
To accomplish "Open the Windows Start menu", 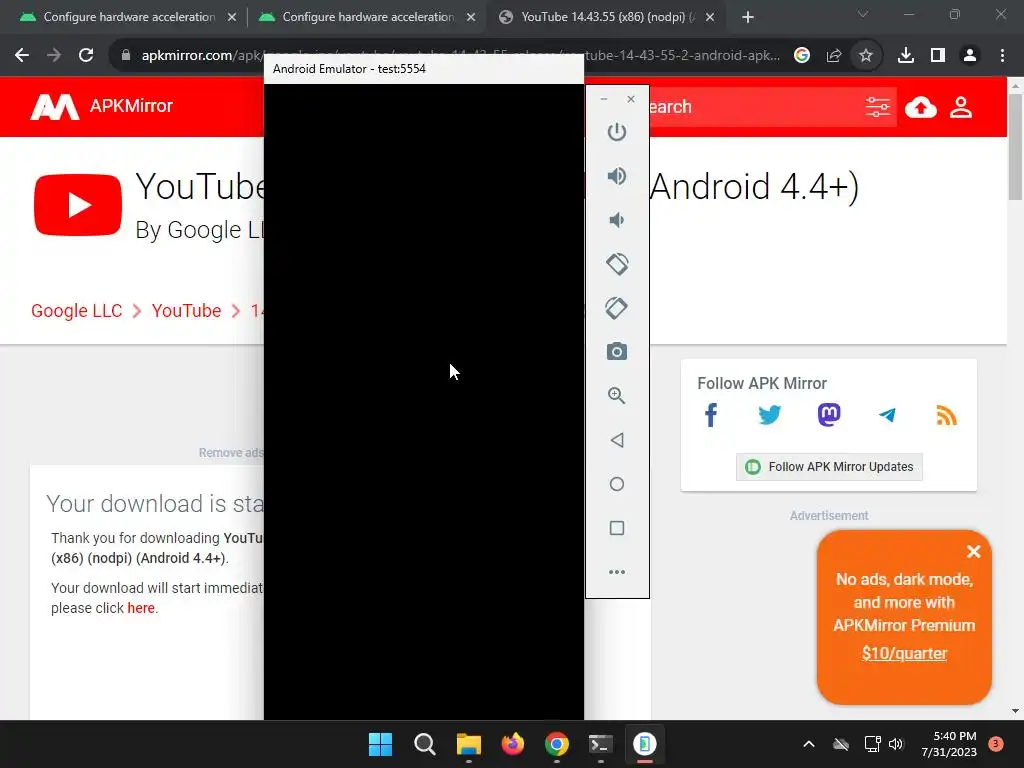I will coord(380,744).
